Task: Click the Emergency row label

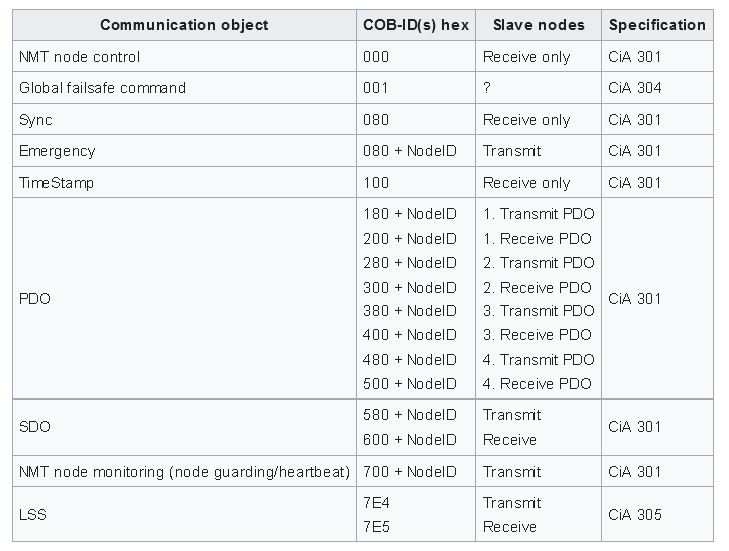Action: pyautogui.click(x=57, y=151)
